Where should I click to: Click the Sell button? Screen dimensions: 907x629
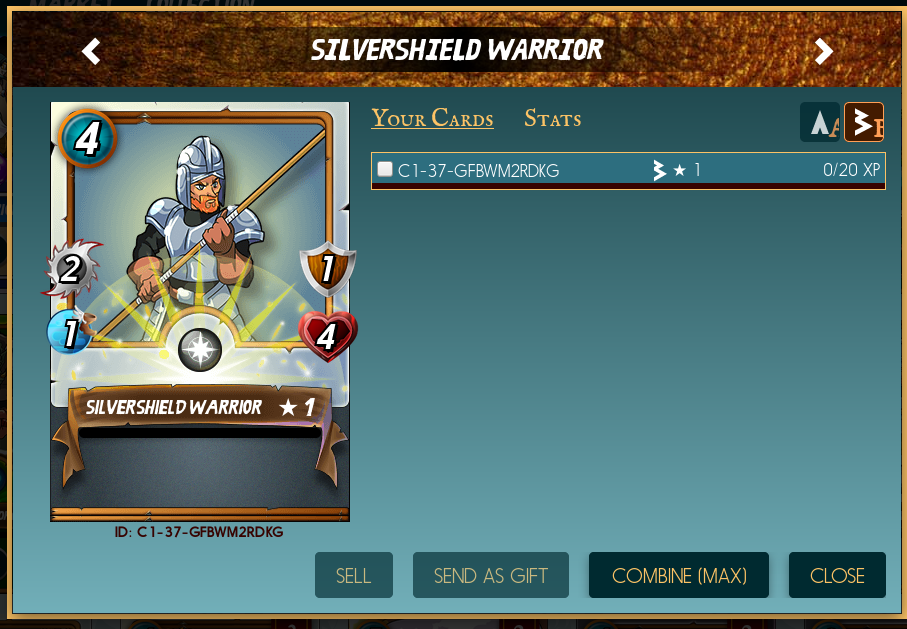click(x=353, y=575)
